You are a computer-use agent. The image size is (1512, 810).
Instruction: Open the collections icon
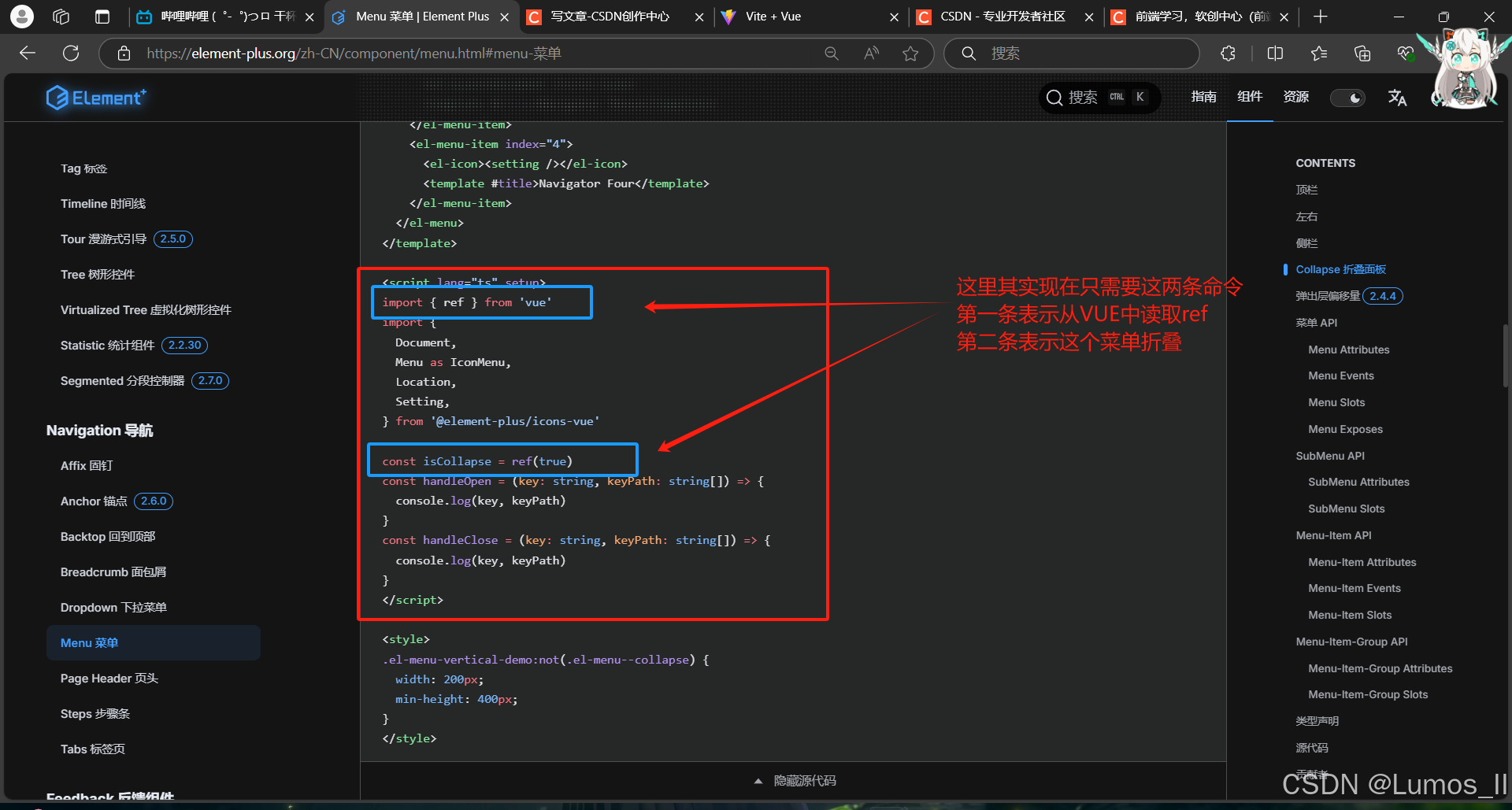coord(1362,54)
